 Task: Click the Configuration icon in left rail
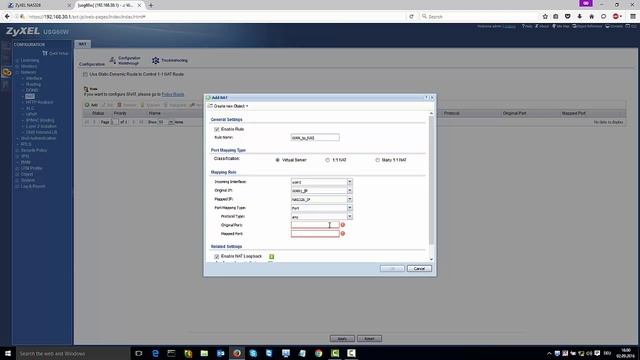[6, 73]
